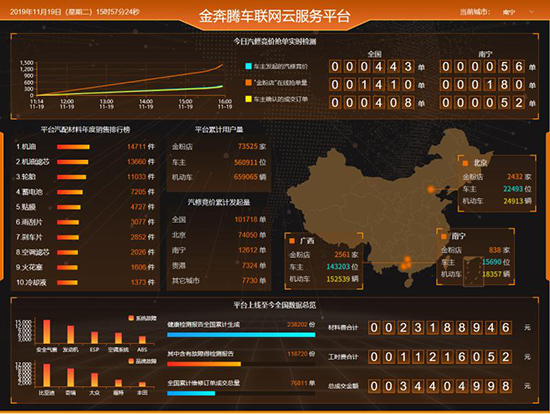Click the 其它城市 bidding total 7730 单

[x=254, y=281]
